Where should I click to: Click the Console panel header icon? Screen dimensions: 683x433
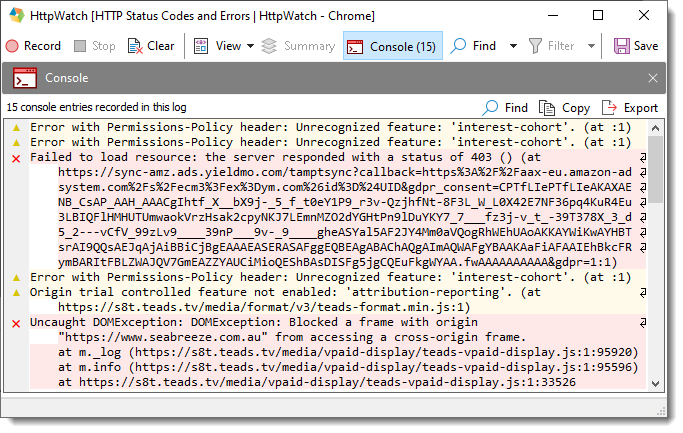[25, 78]
